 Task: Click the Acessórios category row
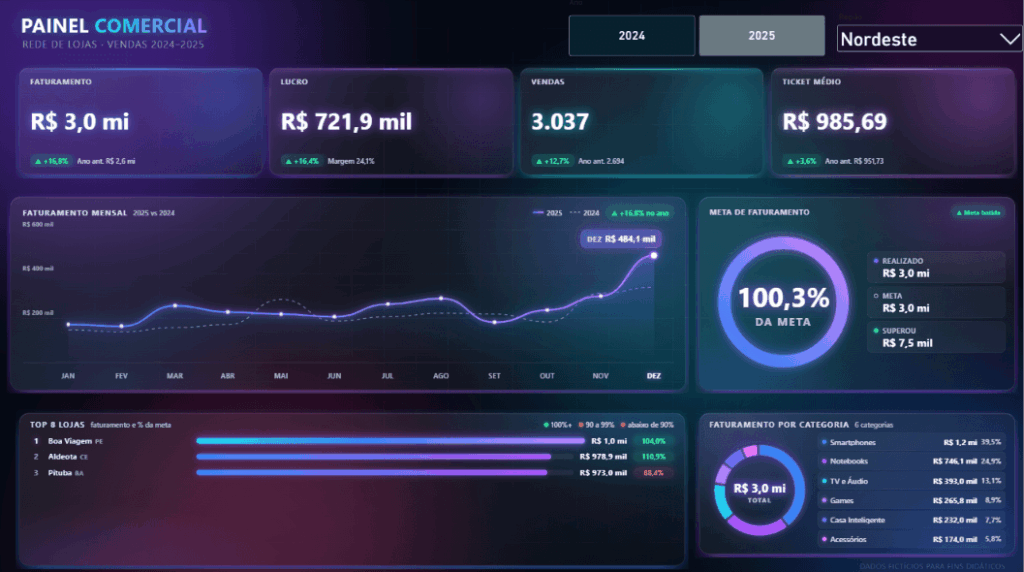(911, 539)
